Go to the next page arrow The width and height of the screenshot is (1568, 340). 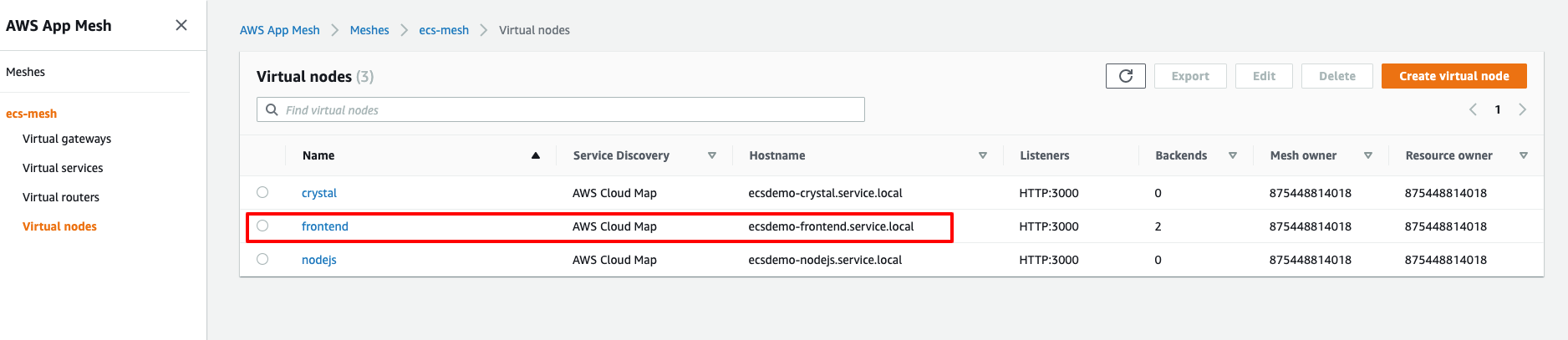[1522, 109]
